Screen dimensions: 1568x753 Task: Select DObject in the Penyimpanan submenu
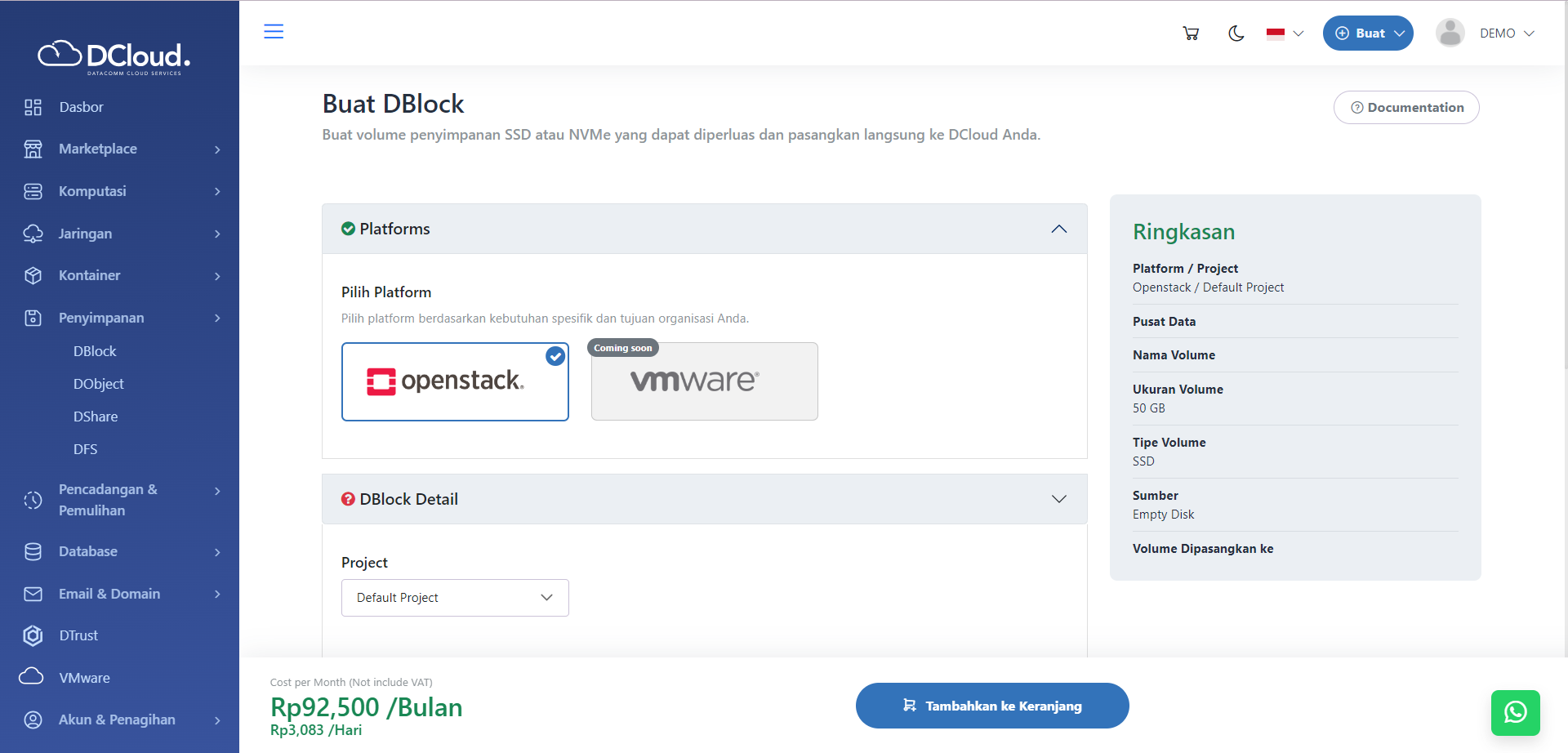(x=98, y=383)
